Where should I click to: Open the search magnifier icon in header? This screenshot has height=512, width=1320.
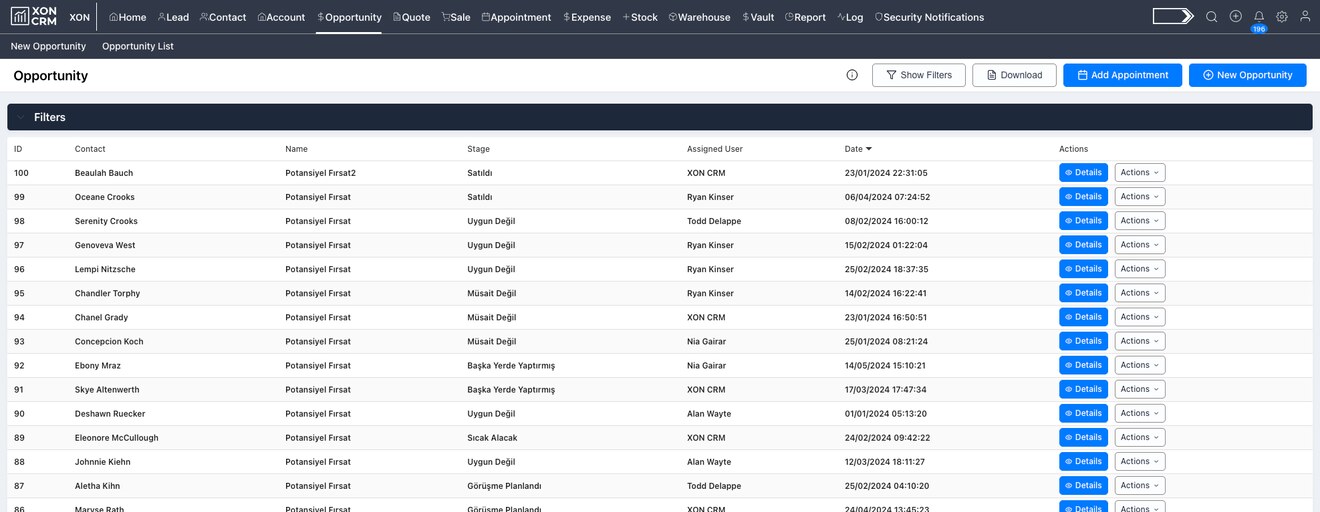pyautogui.click(x=1211, y=17)
